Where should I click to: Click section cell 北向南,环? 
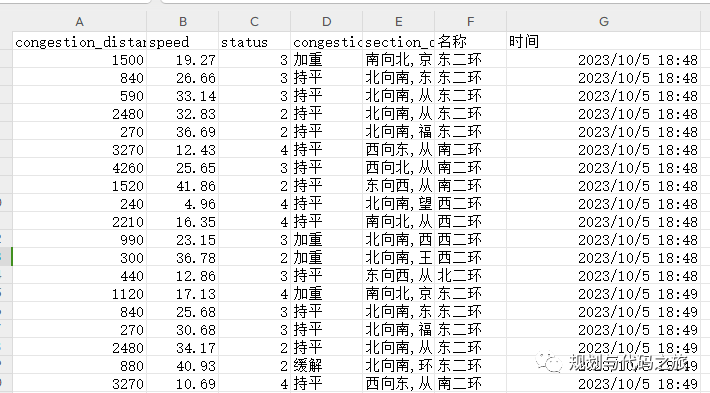click(398, 366)
